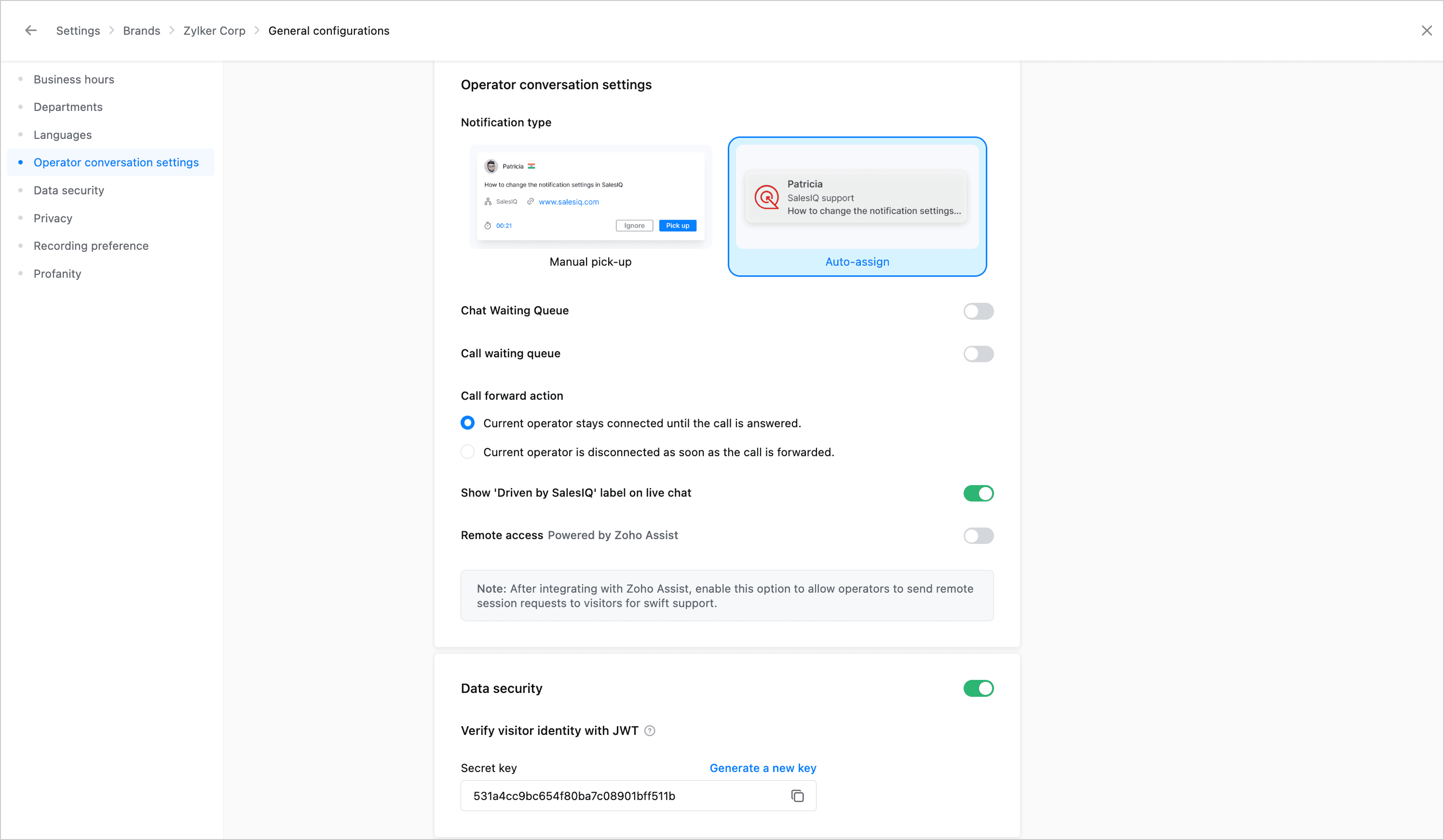The height and width of the screenshot is (840, 1444).
Task: Open Business hours in the sidebar
Action: point(74,79)
